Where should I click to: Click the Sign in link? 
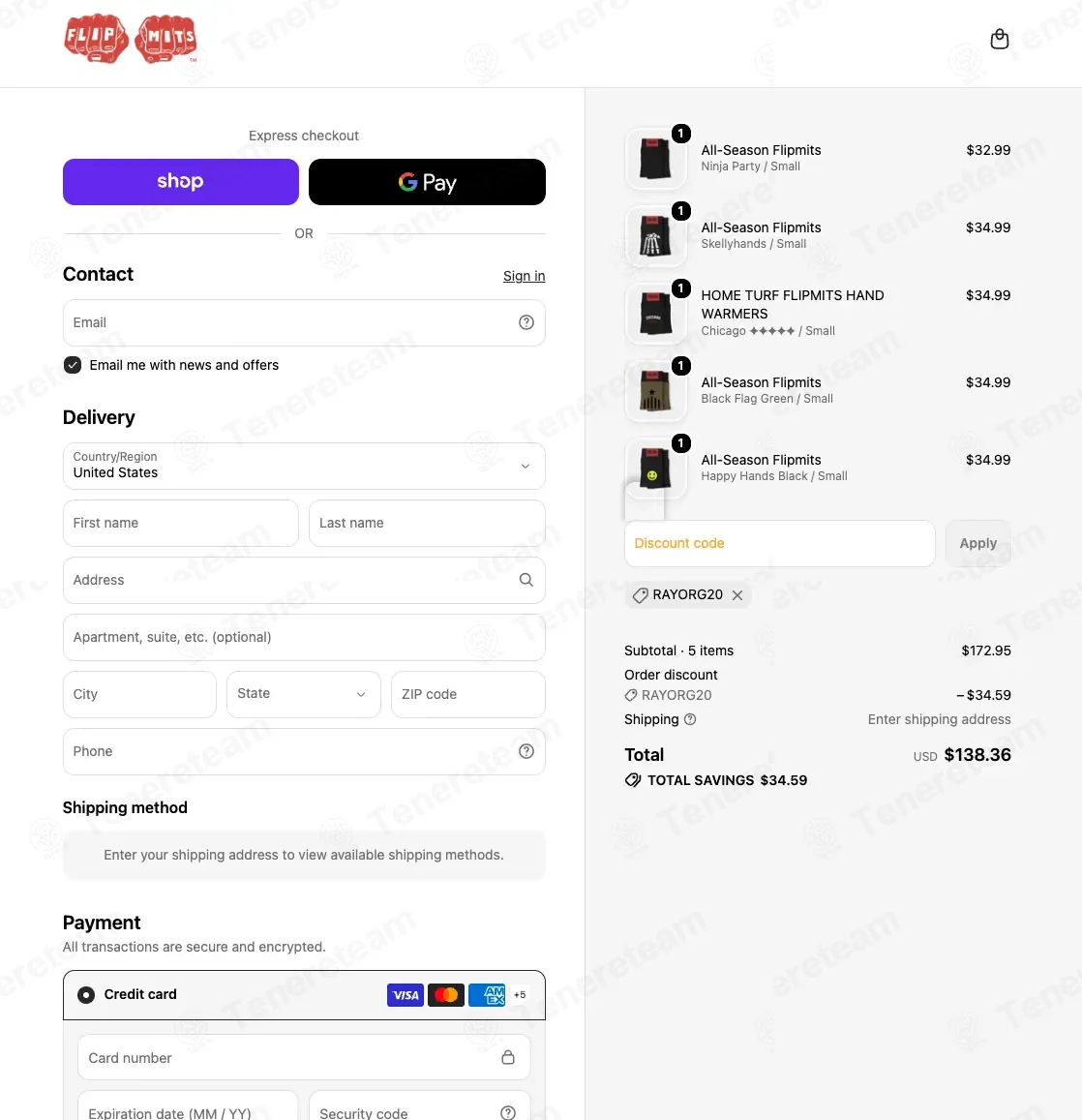pyautogui.click(x=524, y=276)
